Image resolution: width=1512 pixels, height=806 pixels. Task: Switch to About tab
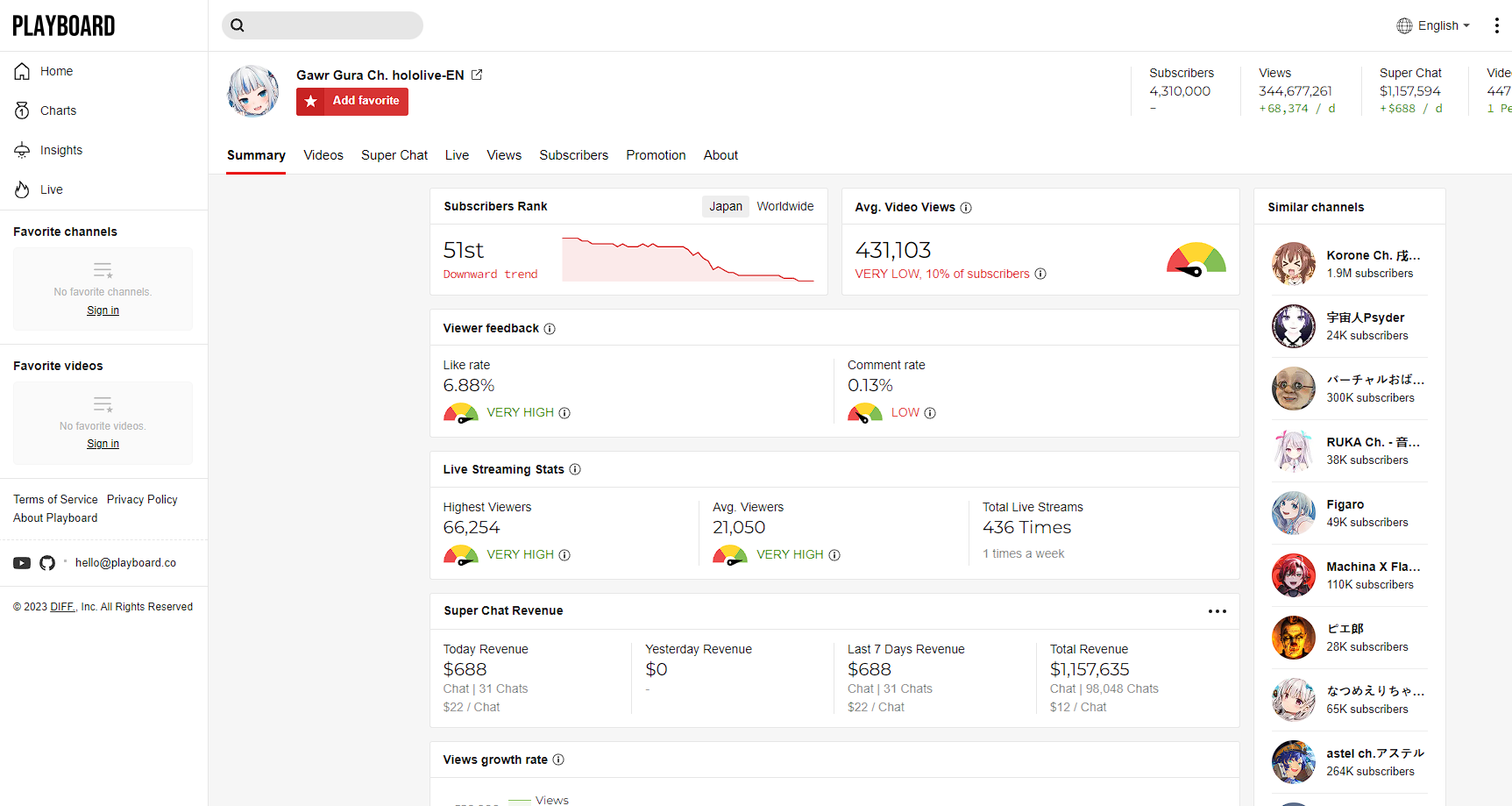tap(721, 155)
